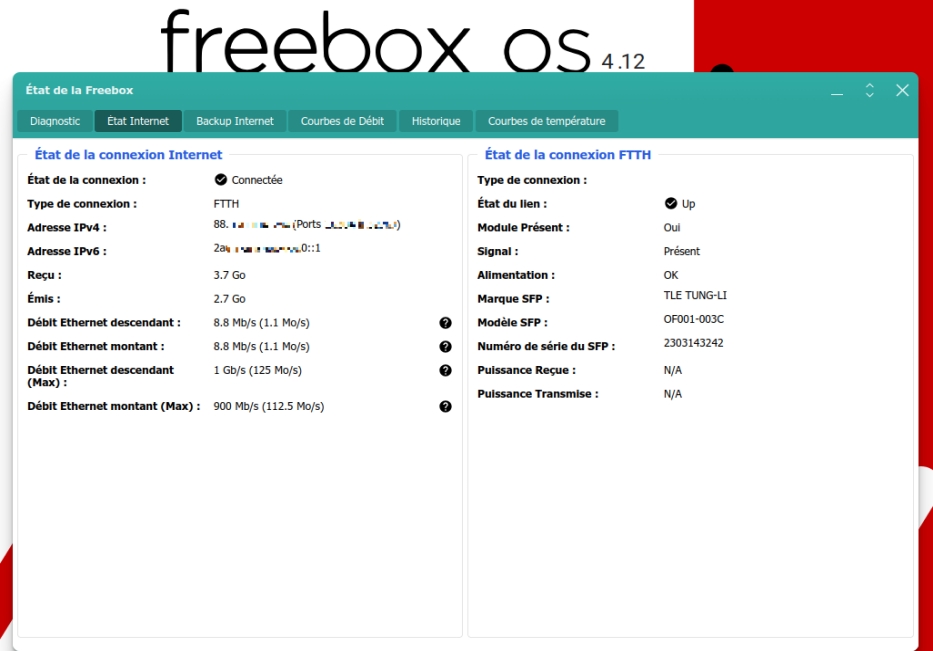Go to the Historique tab
Image resolution: width=933 pixels, height=651 pixels.
[436, 121]
